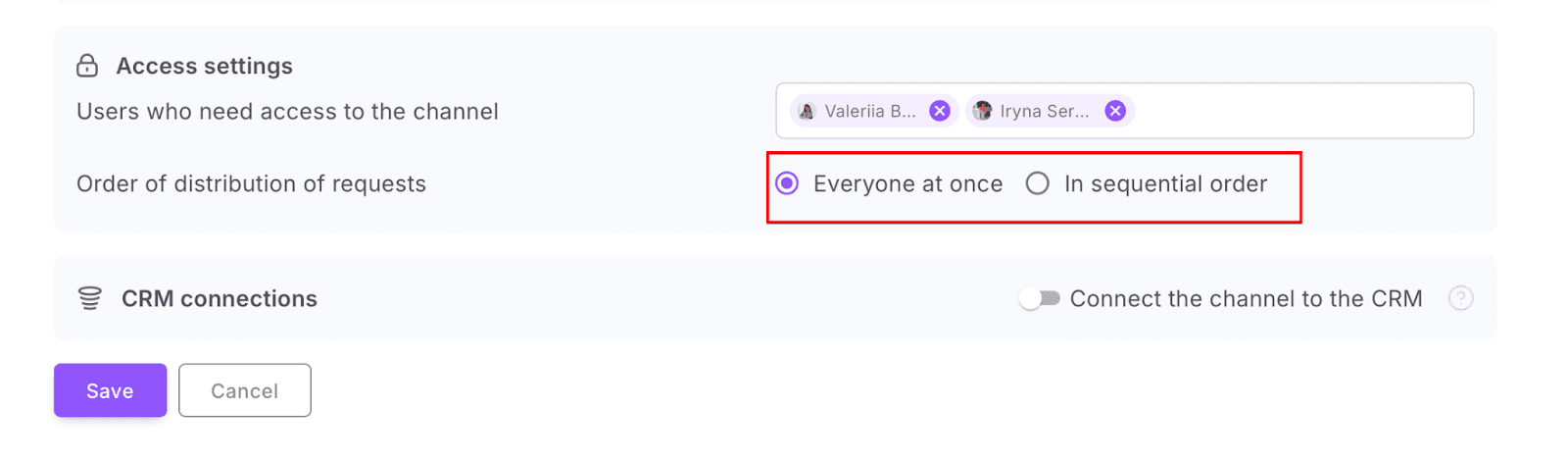Viewport: 1568px width, 461px height.
Task: Click the Order of distribution of requests label
Action: coord(251,183)
